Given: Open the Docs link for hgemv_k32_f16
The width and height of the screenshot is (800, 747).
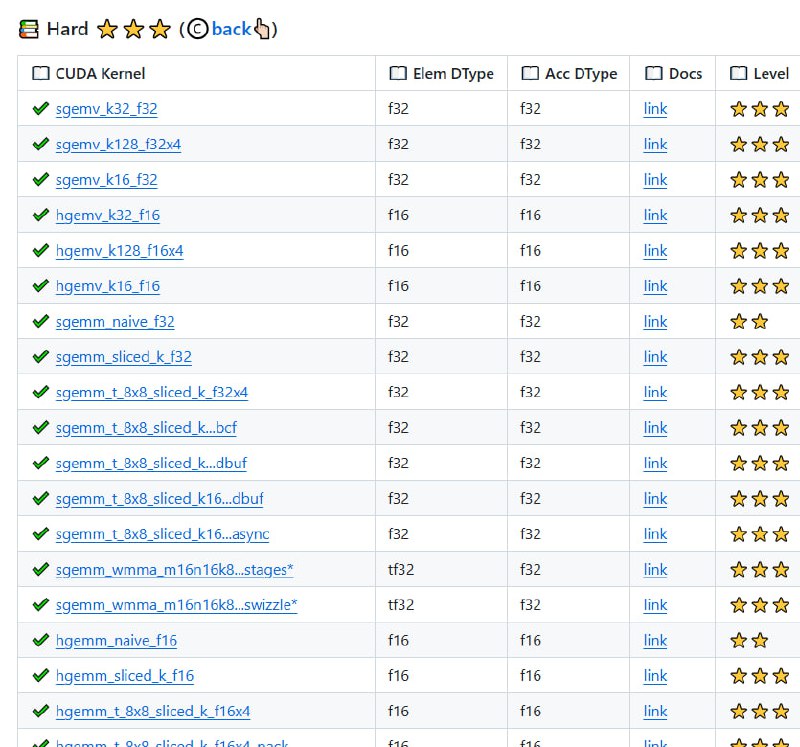Looking at the screenshot, I should click(x=655, y=215).
